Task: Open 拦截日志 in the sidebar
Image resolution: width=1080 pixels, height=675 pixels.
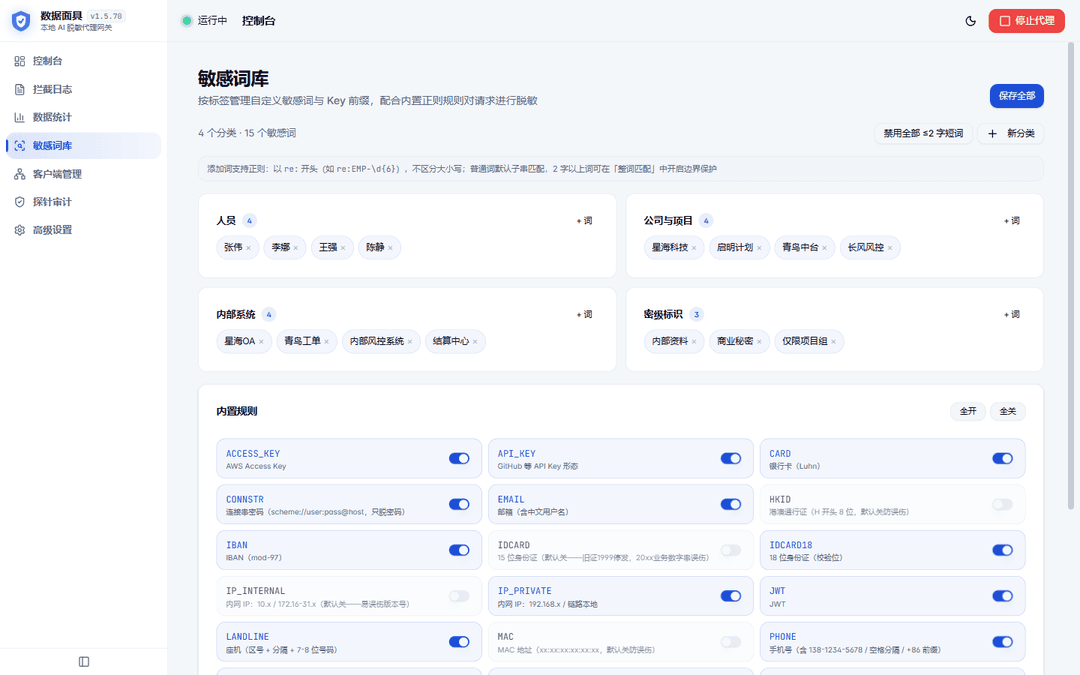Action: click(83, 89)
